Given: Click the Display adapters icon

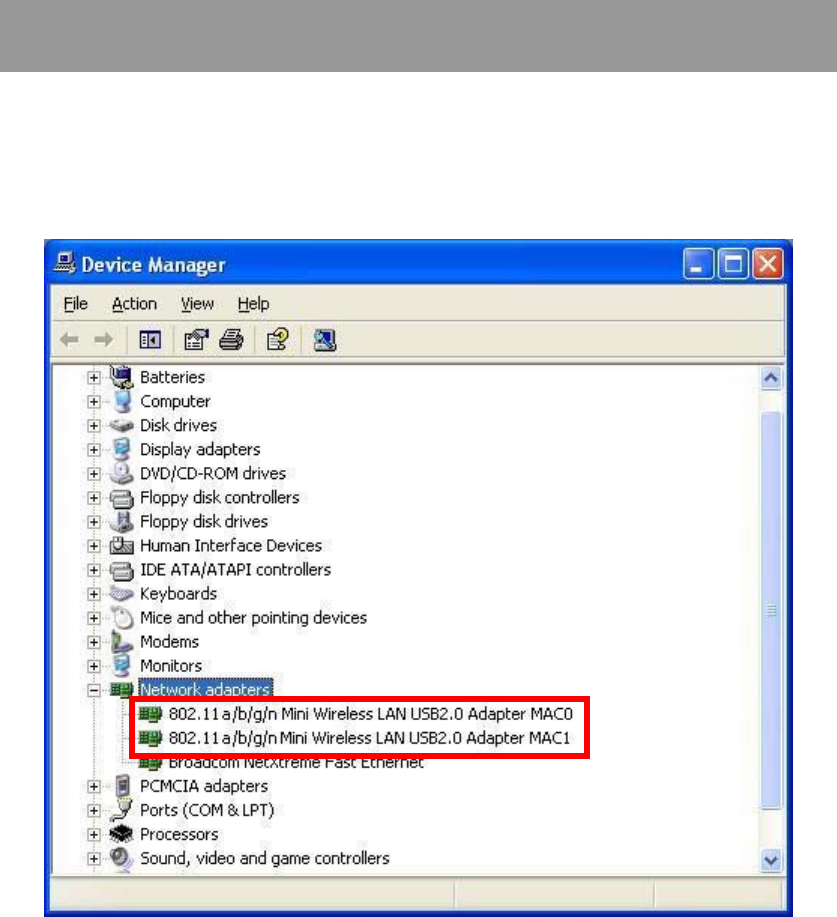Looking at the screenshot, I should point(122,449).
